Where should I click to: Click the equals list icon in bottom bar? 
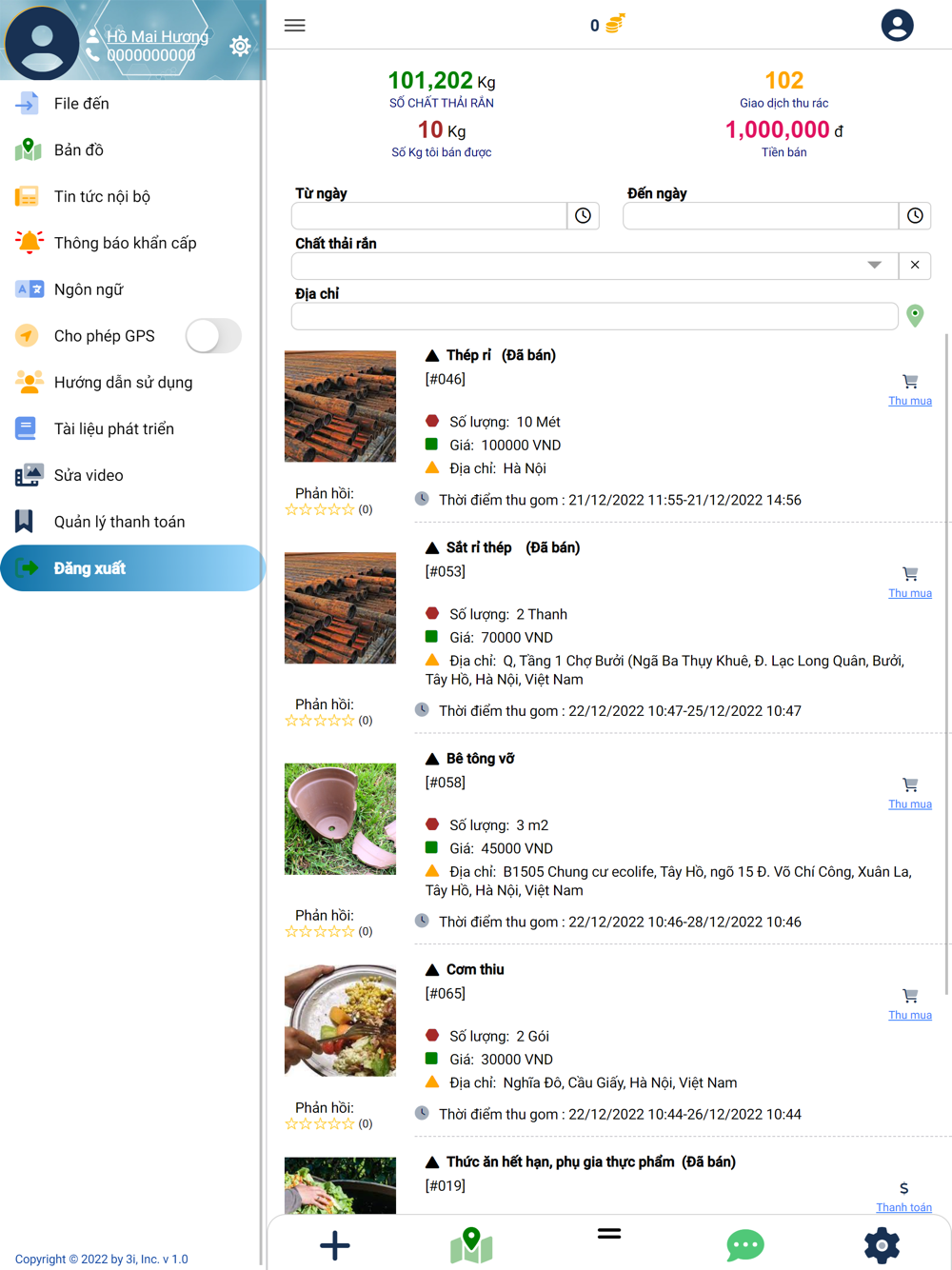coord(609,1234)
